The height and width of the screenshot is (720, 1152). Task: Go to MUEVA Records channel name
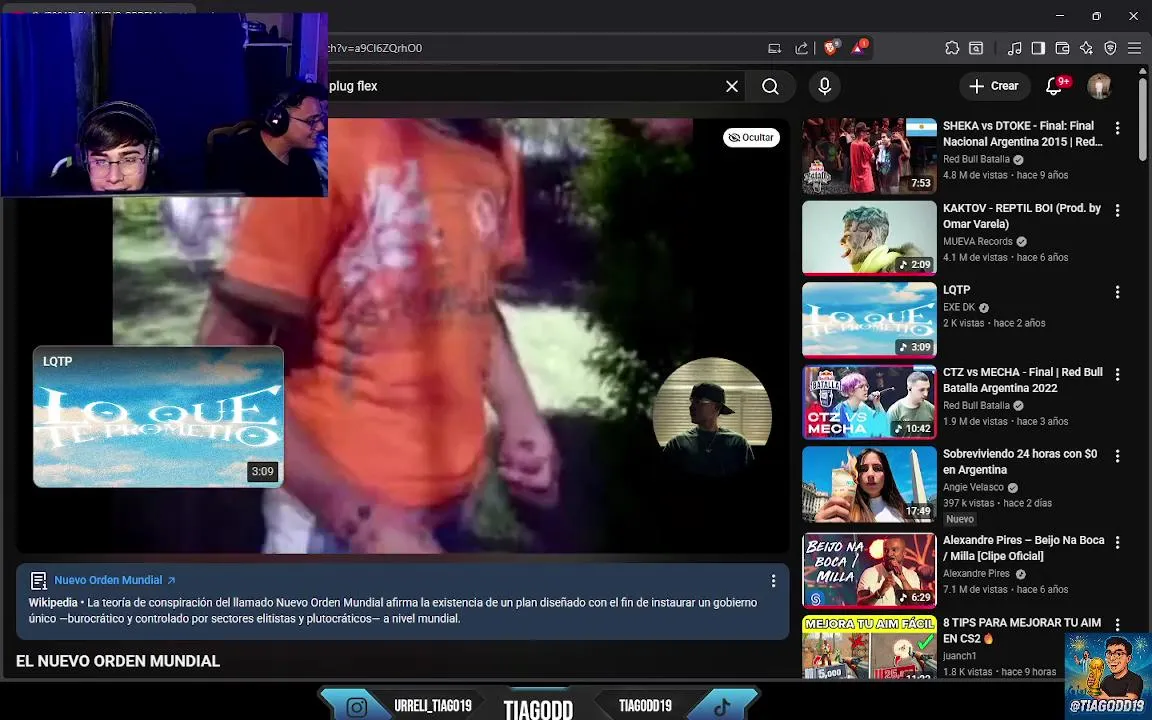pos(978,242)
